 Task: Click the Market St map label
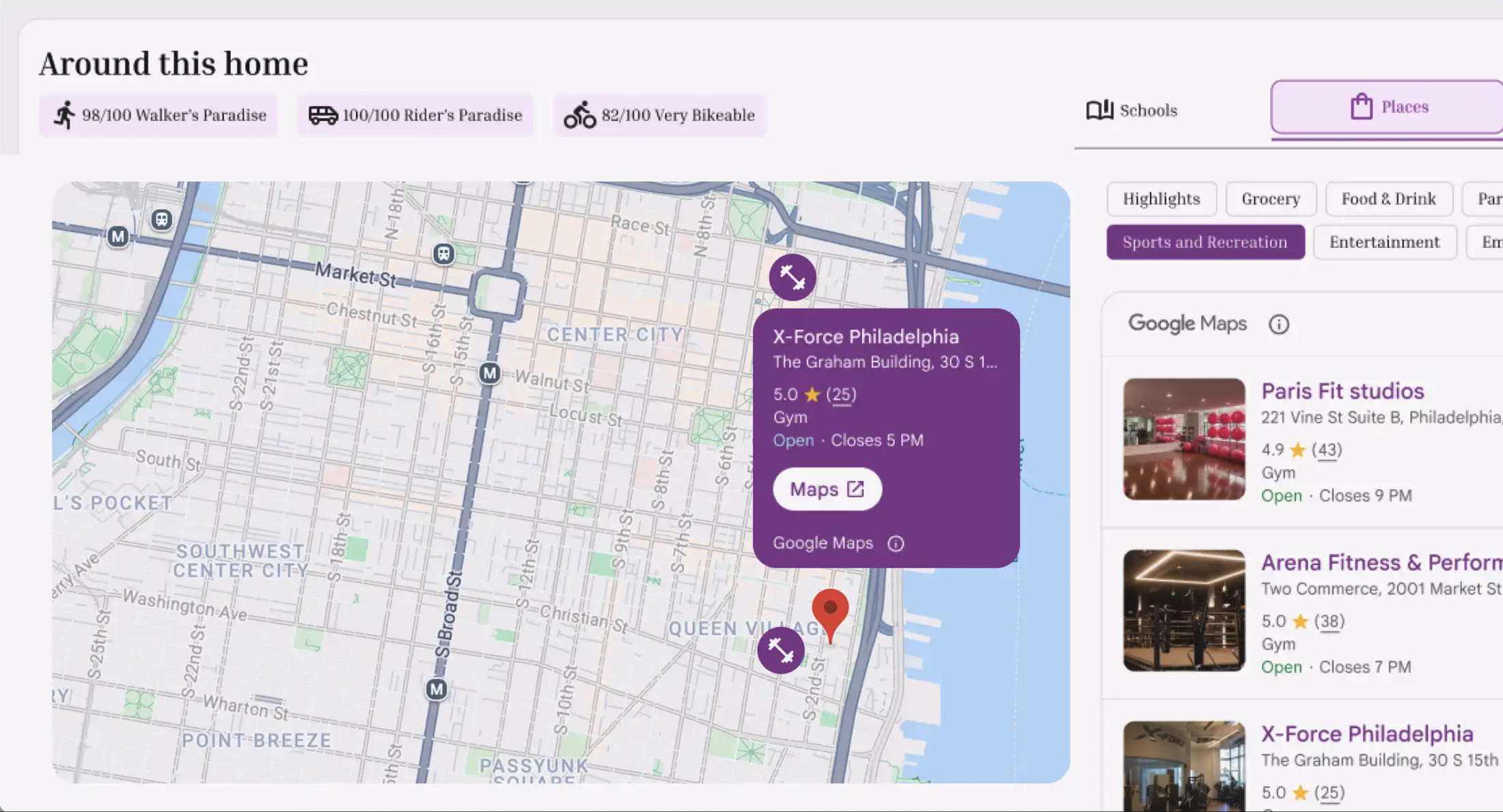355,275
